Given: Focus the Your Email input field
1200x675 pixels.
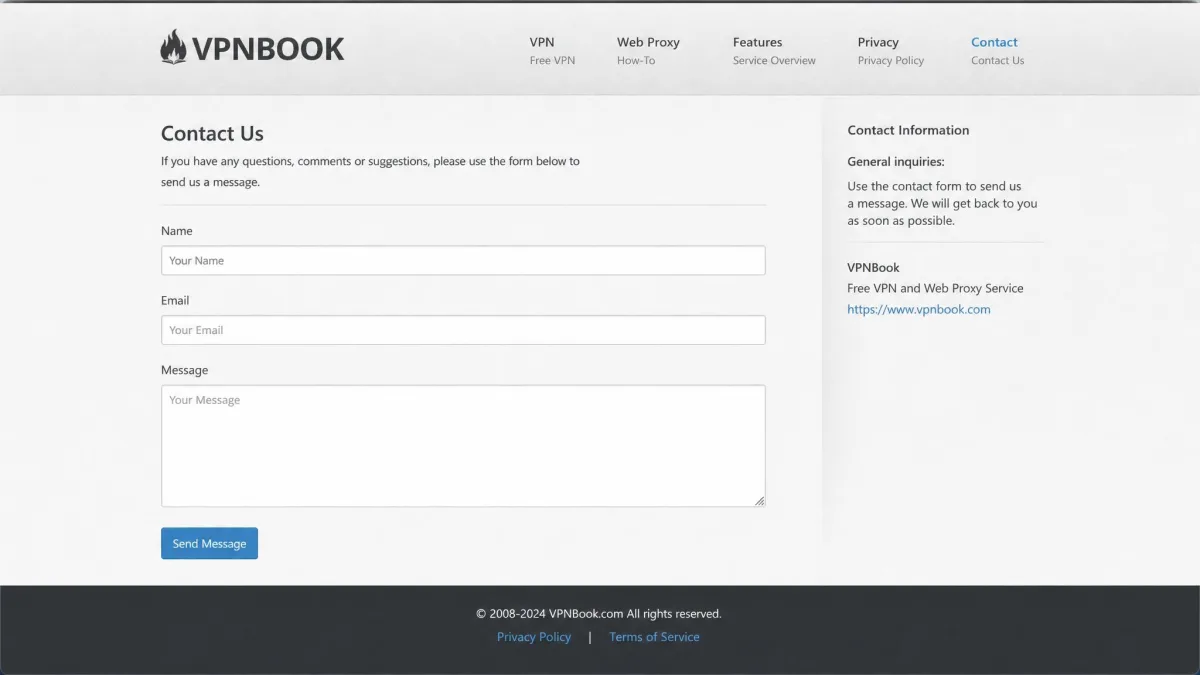Looking at the screenshot, I should tap(463, 330).
